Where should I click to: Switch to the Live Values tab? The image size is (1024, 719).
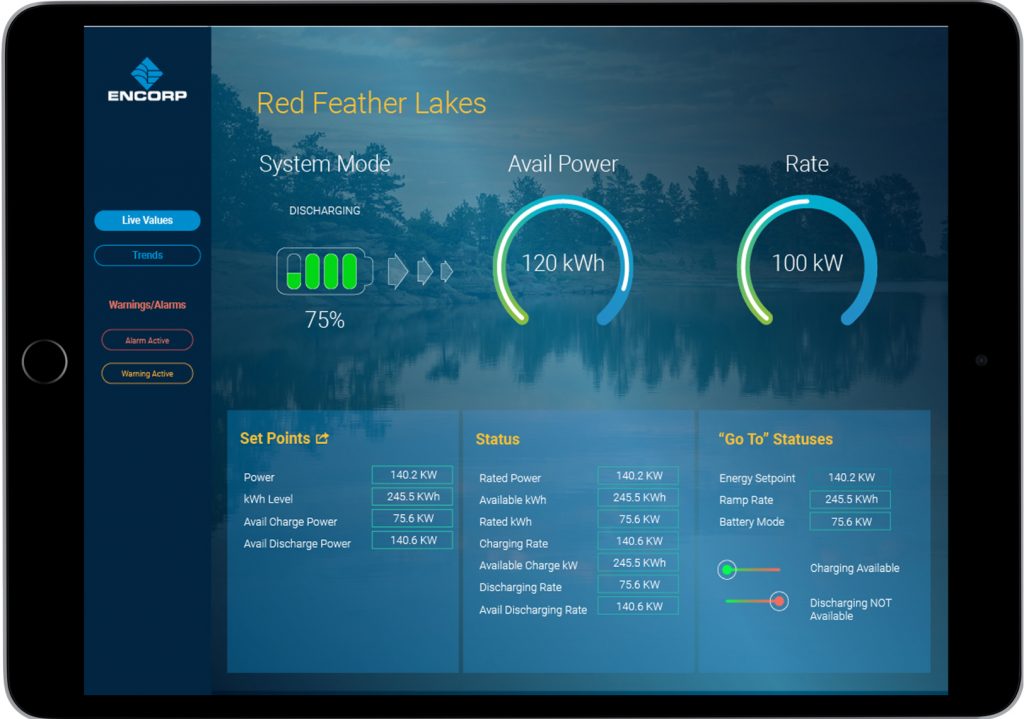pyautogui.click(x=147, y=220)
